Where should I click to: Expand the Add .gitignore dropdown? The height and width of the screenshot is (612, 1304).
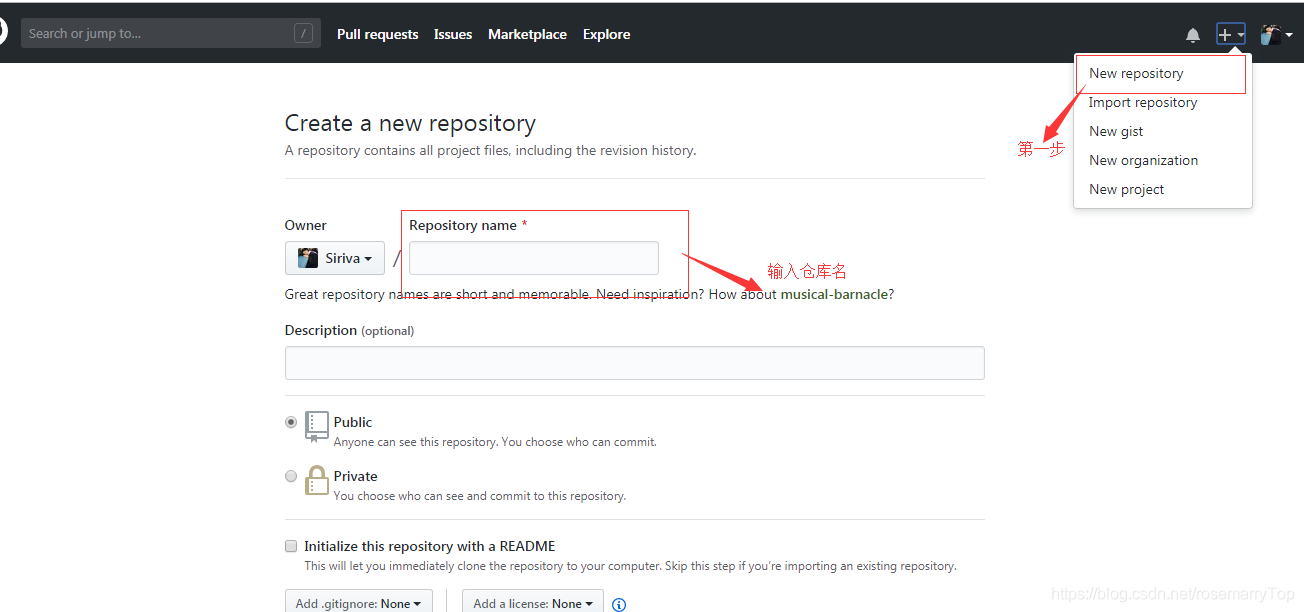(x=359, y=602)
